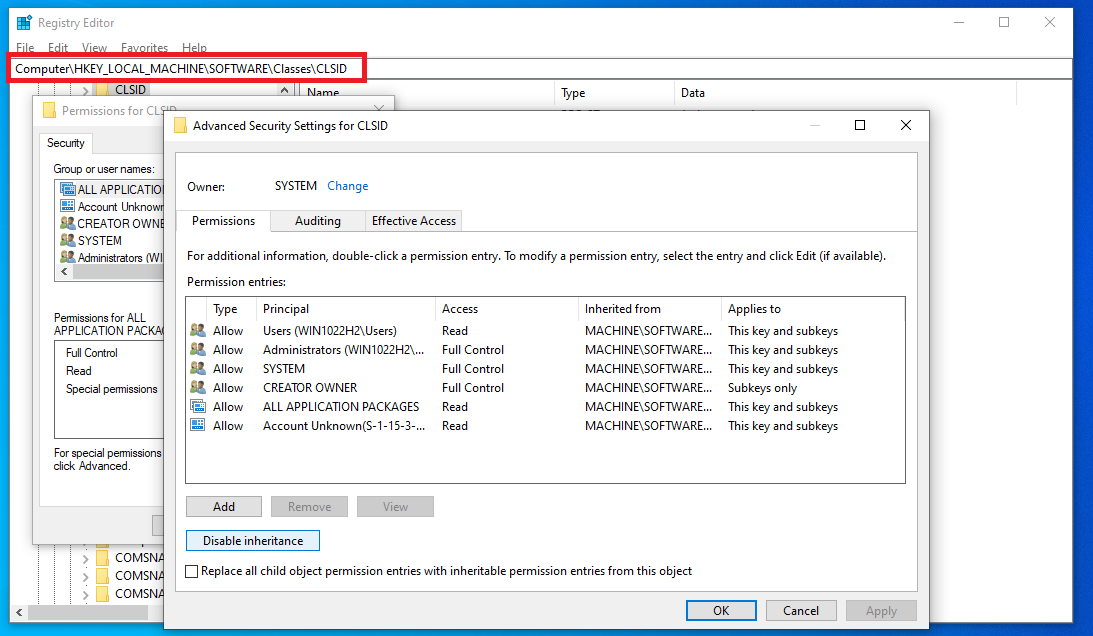This screenshot has height=636, width=1093.
Task: Open the File menu
Action: point(25,47)
